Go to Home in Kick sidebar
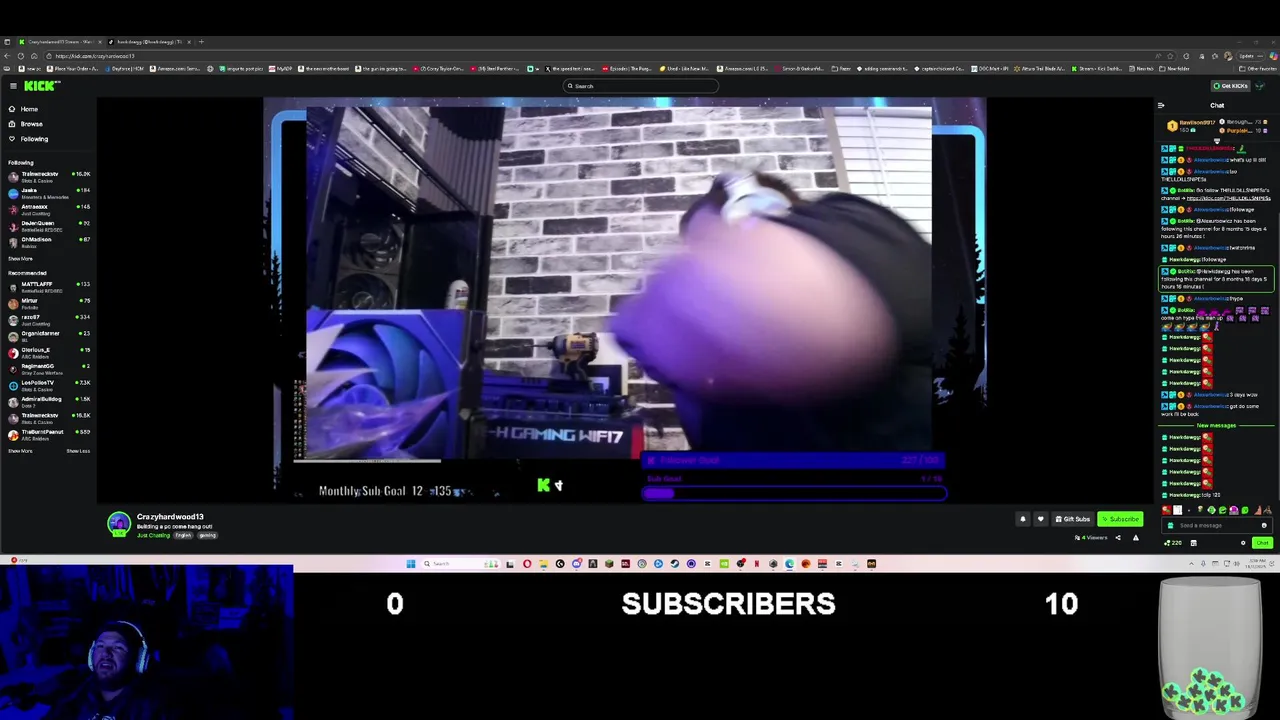1280x720 pixels. (x=23, y=109)
